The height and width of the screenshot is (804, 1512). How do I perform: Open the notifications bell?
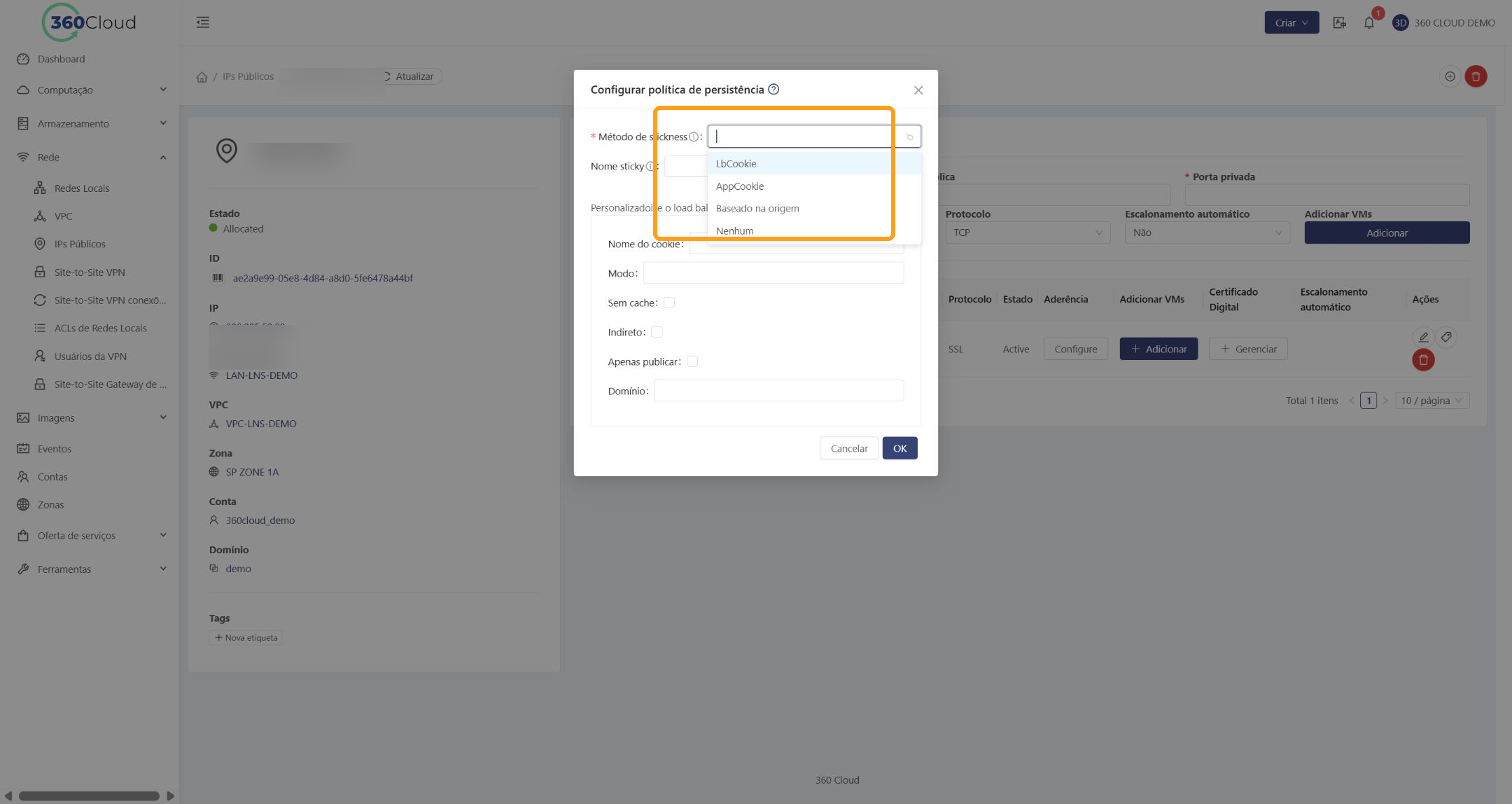tap(1369, 23)
